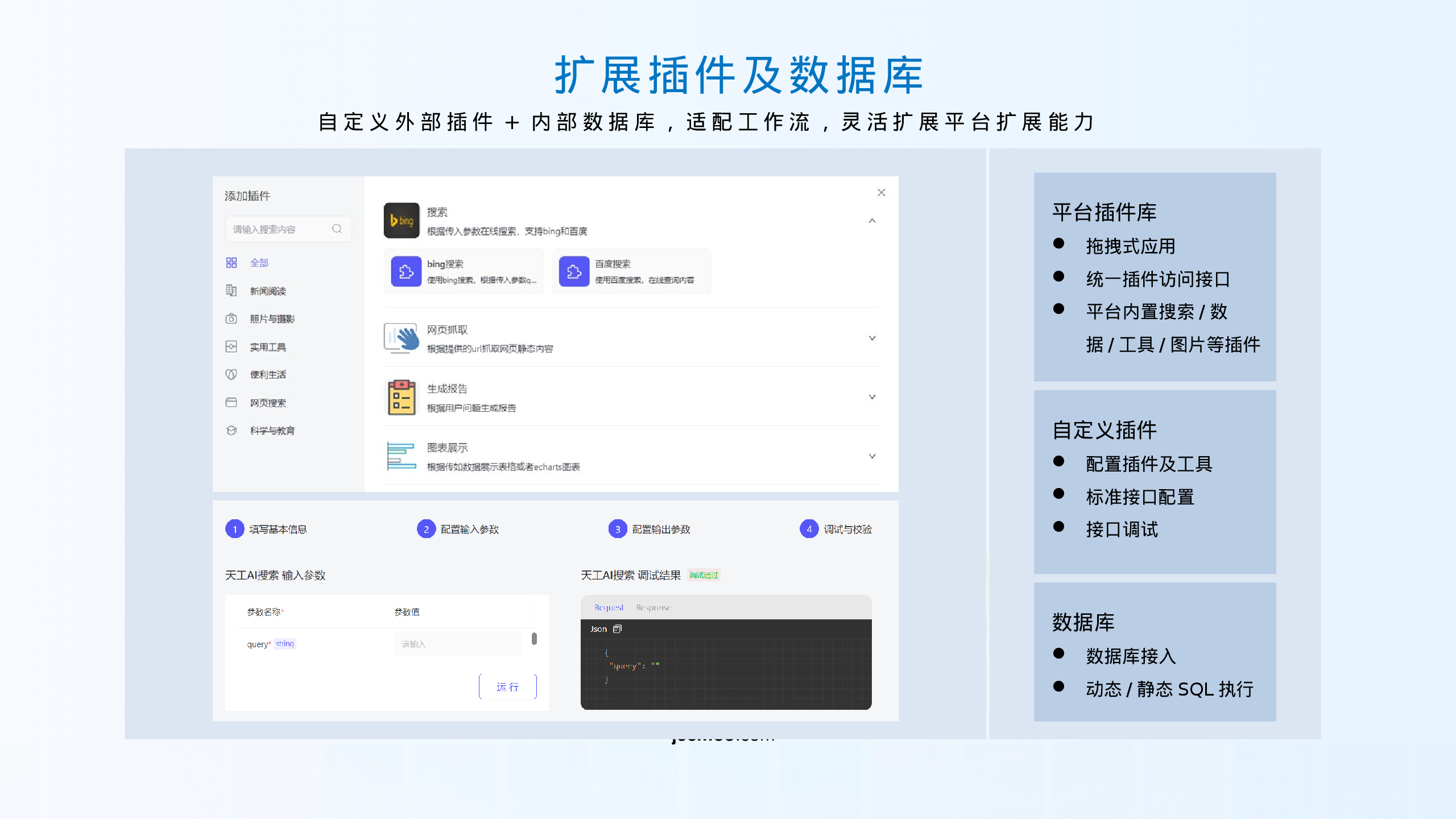This screenshot has height=819, width=1456.
Task: Select the 照片与摄影 category
Action: 272,319
